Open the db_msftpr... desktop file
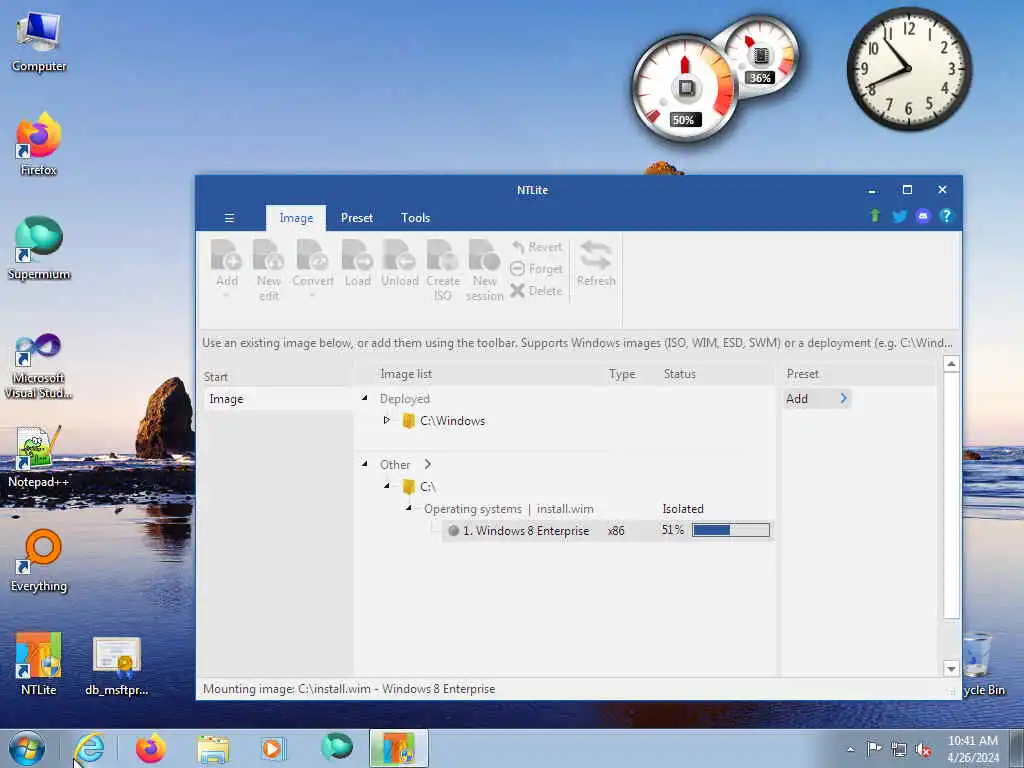Screen dimensions: 1024x768 117,665
